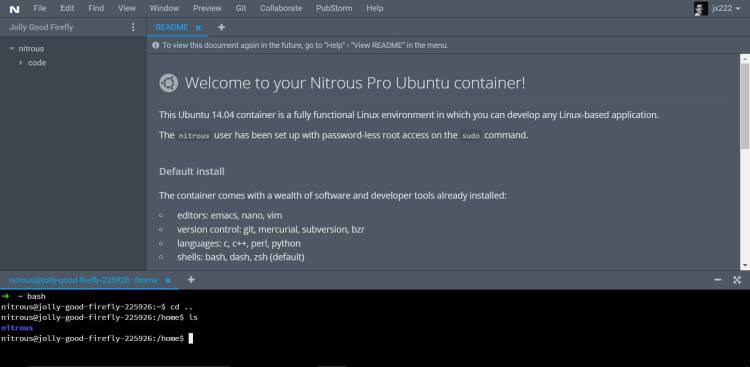This screenshot has height=367, width=750.
Task: Click the scrollbar down arrow in README pane
Action: 745,266
